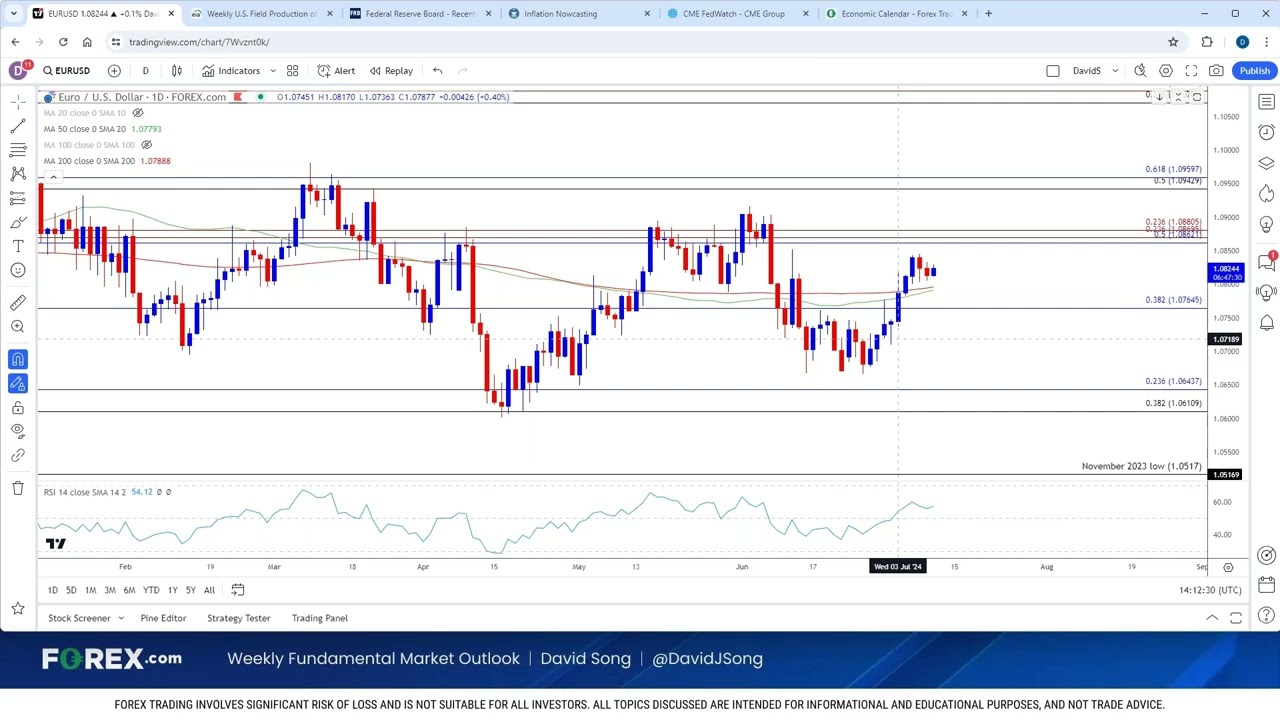Open the Fibonacci and gann tools
The height and width of the screenshot is (720, 1280).
click(18, 150)
